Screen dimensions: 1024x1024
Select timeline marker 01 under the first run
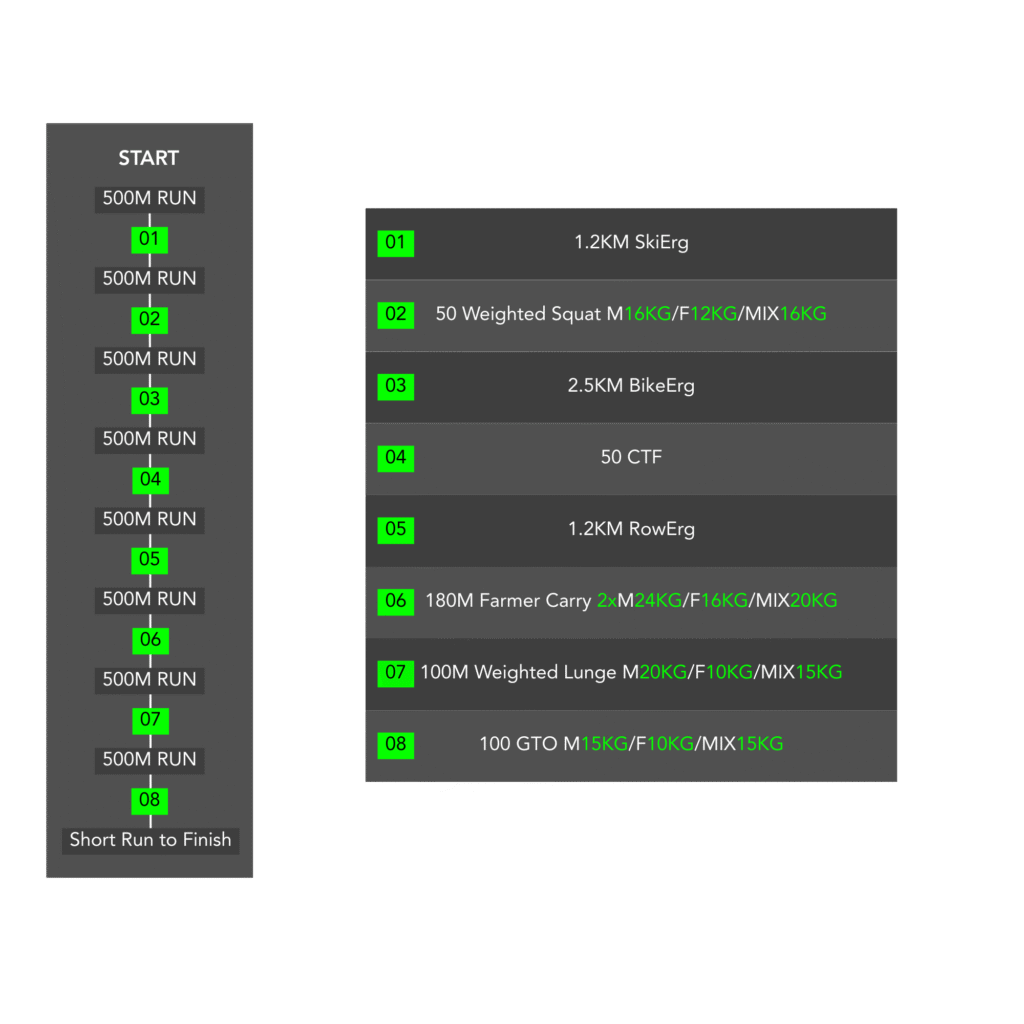point(150,239)
